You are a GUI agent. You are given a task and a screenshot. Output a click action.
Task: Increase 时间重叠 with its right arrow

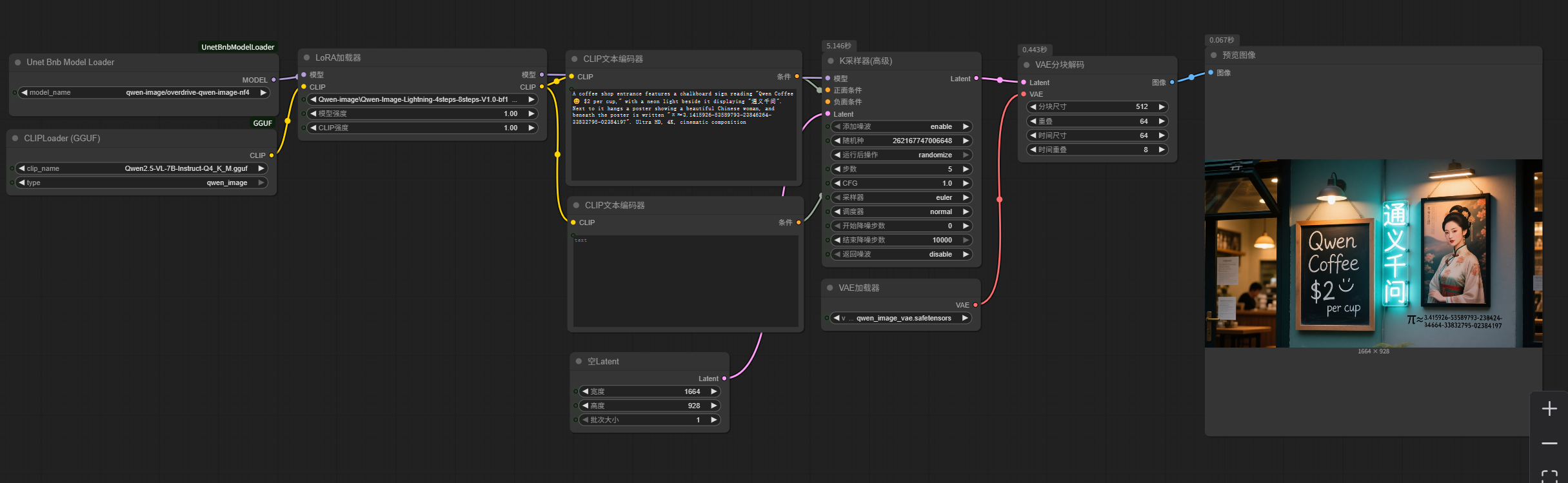(x=1162, y=150)
